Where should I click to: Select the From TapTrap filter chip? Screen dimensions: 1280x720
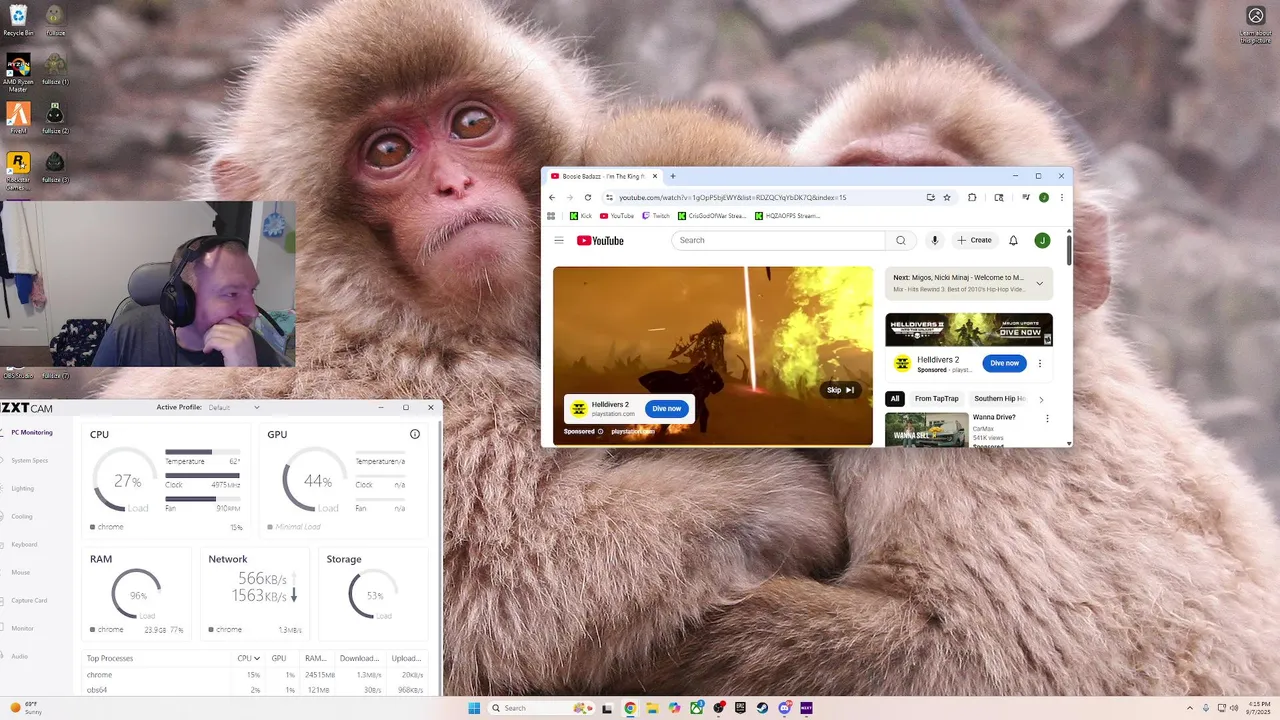[x=936, y=399]
